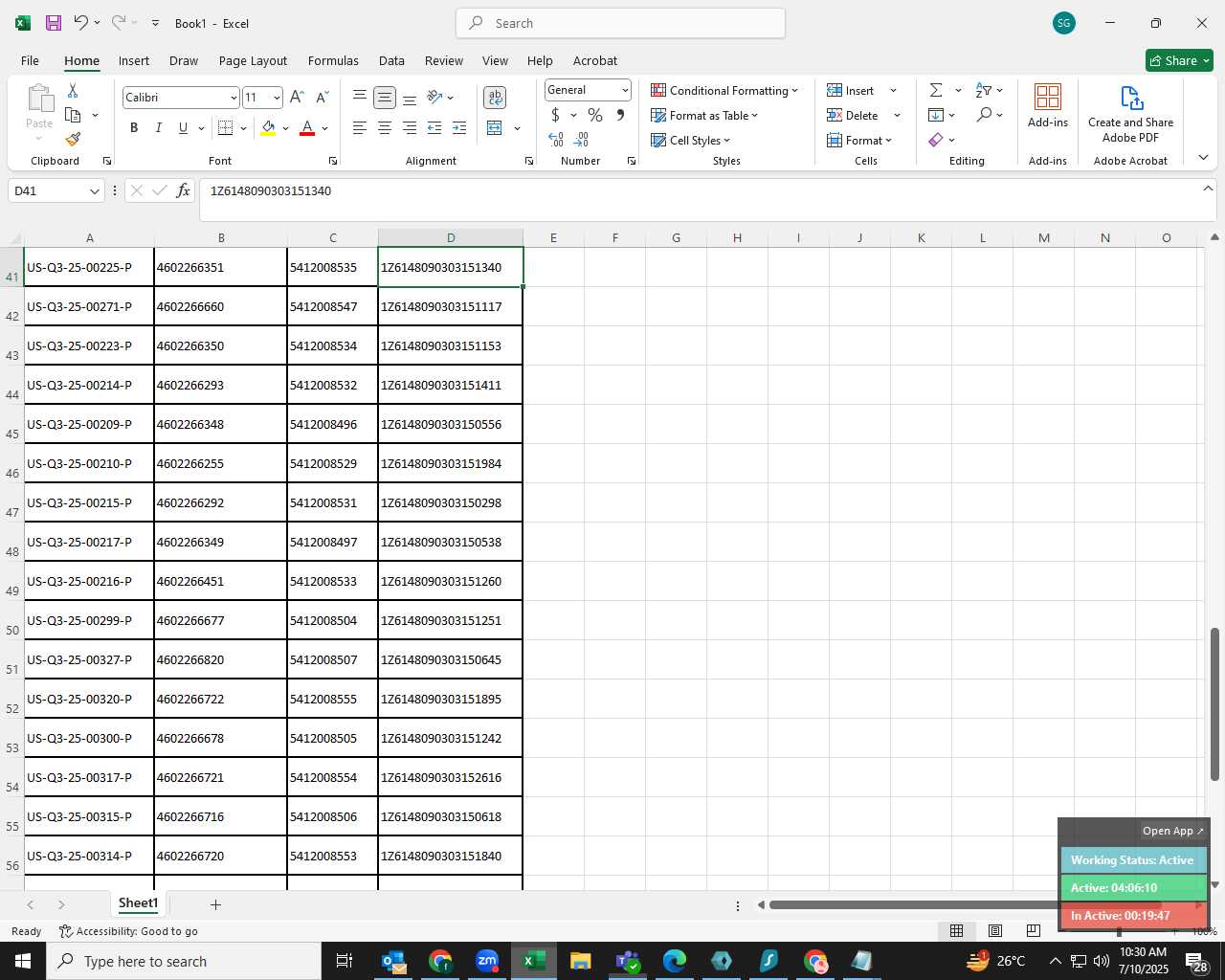1225x980 pixels.
Task: Click the Paste clipboard icon
Action: (x=39, y=99)
